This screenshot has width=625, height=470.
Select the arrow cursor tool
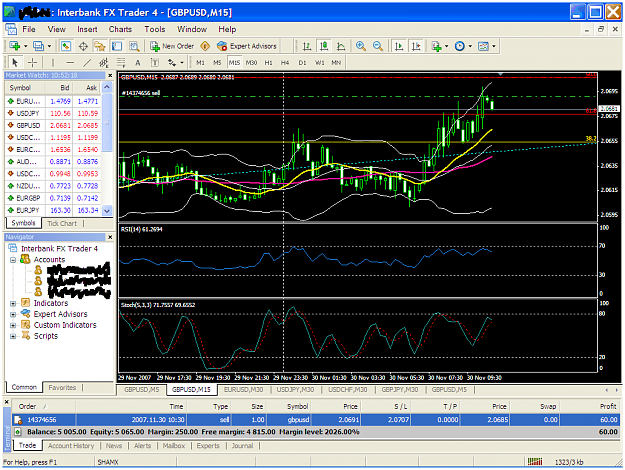[x=15, y=63]
